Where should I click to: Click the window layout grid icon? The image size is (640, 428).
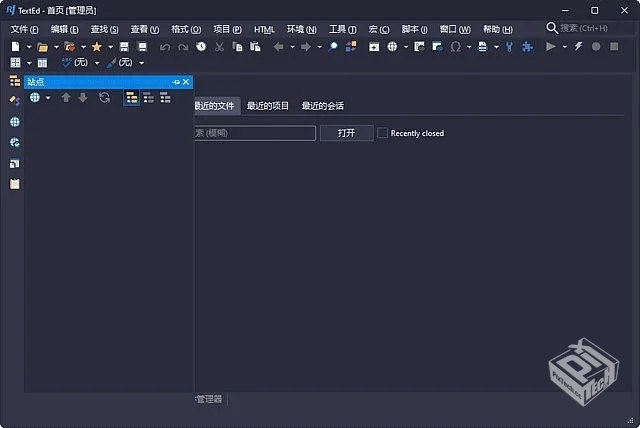pos(16,63)
